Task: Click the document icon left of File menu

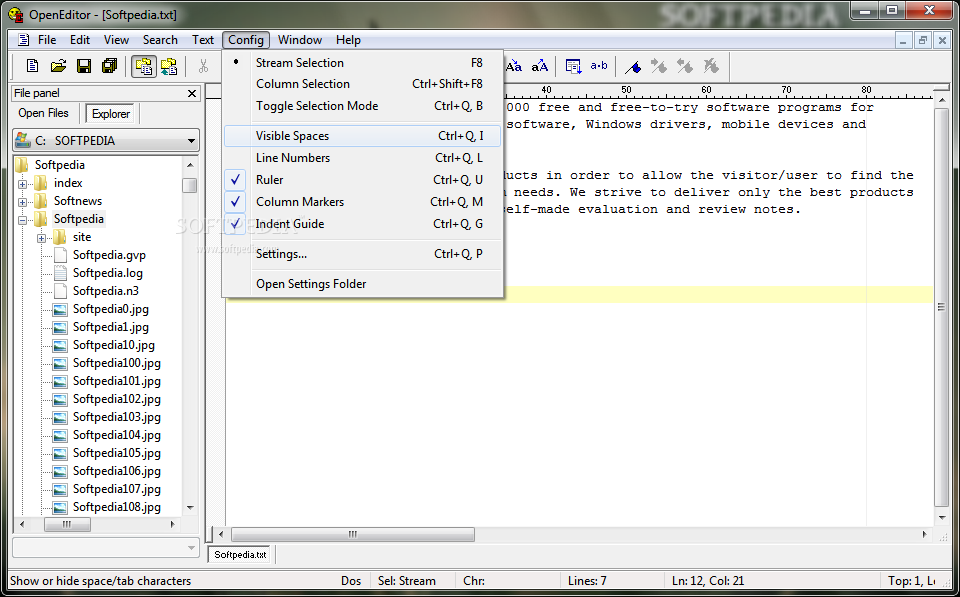Action: [x=23, y=40]
